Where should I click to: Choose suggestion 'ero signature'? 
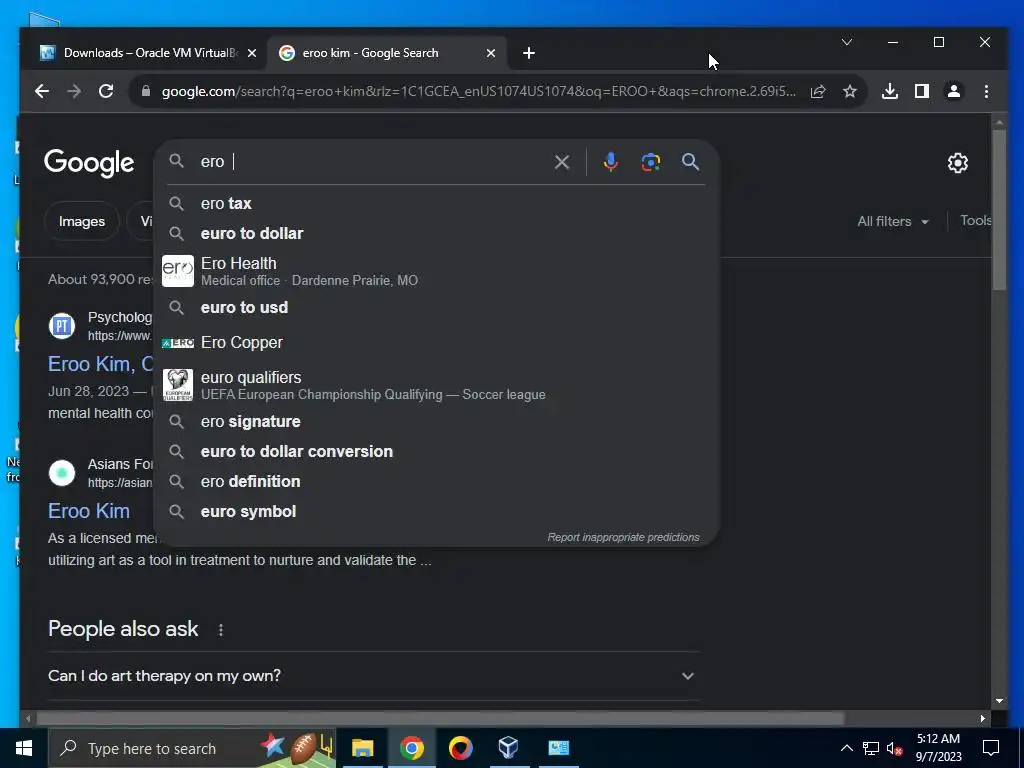click(436, 422)
